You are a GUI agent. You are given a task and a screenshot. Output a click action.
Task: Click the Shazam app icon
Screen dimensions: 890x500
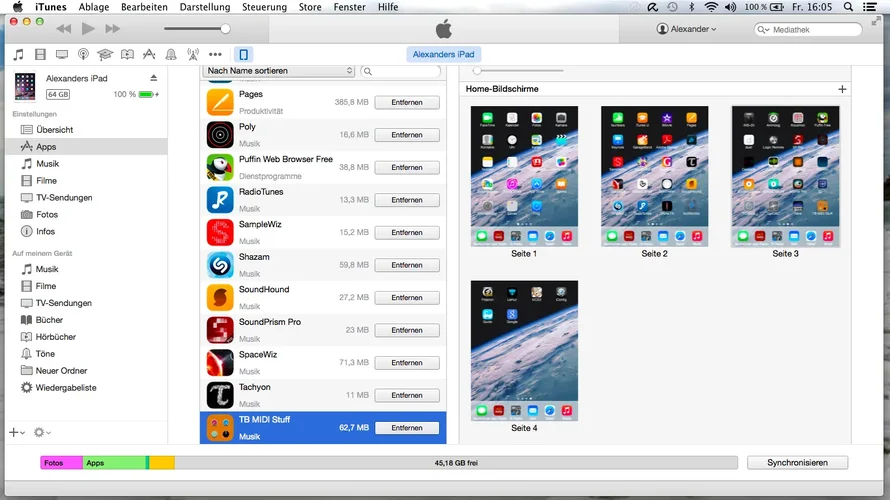click(x=220, y=265)
